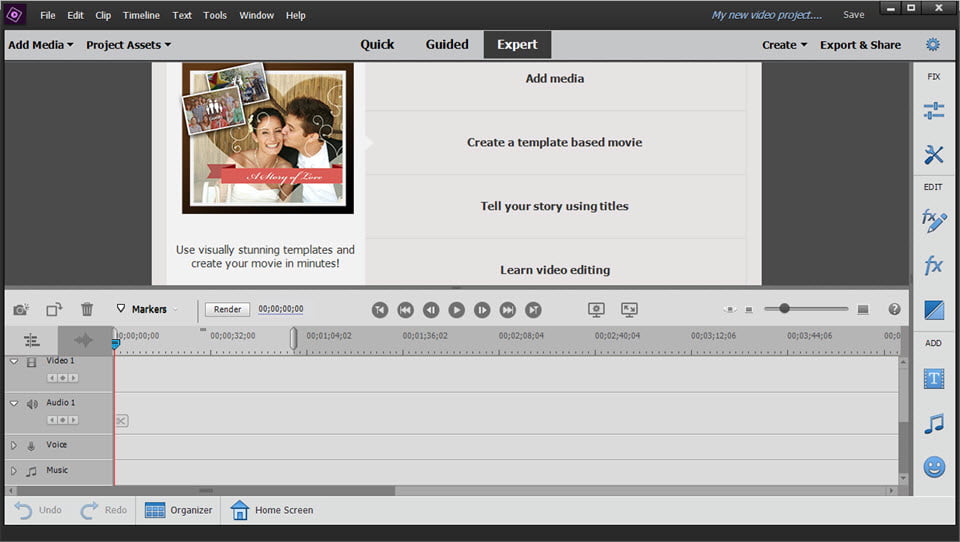Screen dimensions: 960x542
Task: Go to next edit point
Action: pos(508,310)
